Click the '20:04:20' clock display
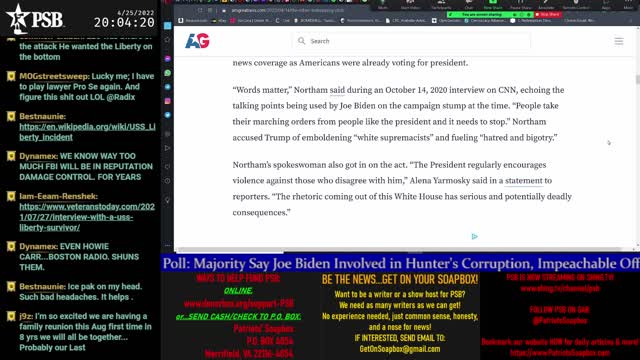Image resolution: width=640 pixels, height=360 pixels. tap(124, 22)
